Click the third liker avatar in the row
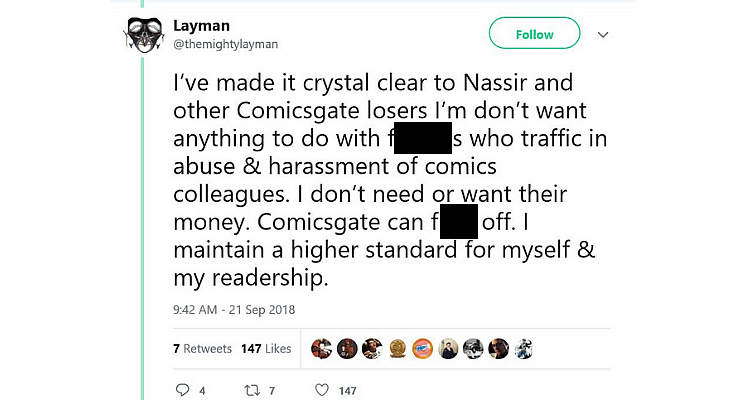750x400 pixels. [x=372, y=348]
